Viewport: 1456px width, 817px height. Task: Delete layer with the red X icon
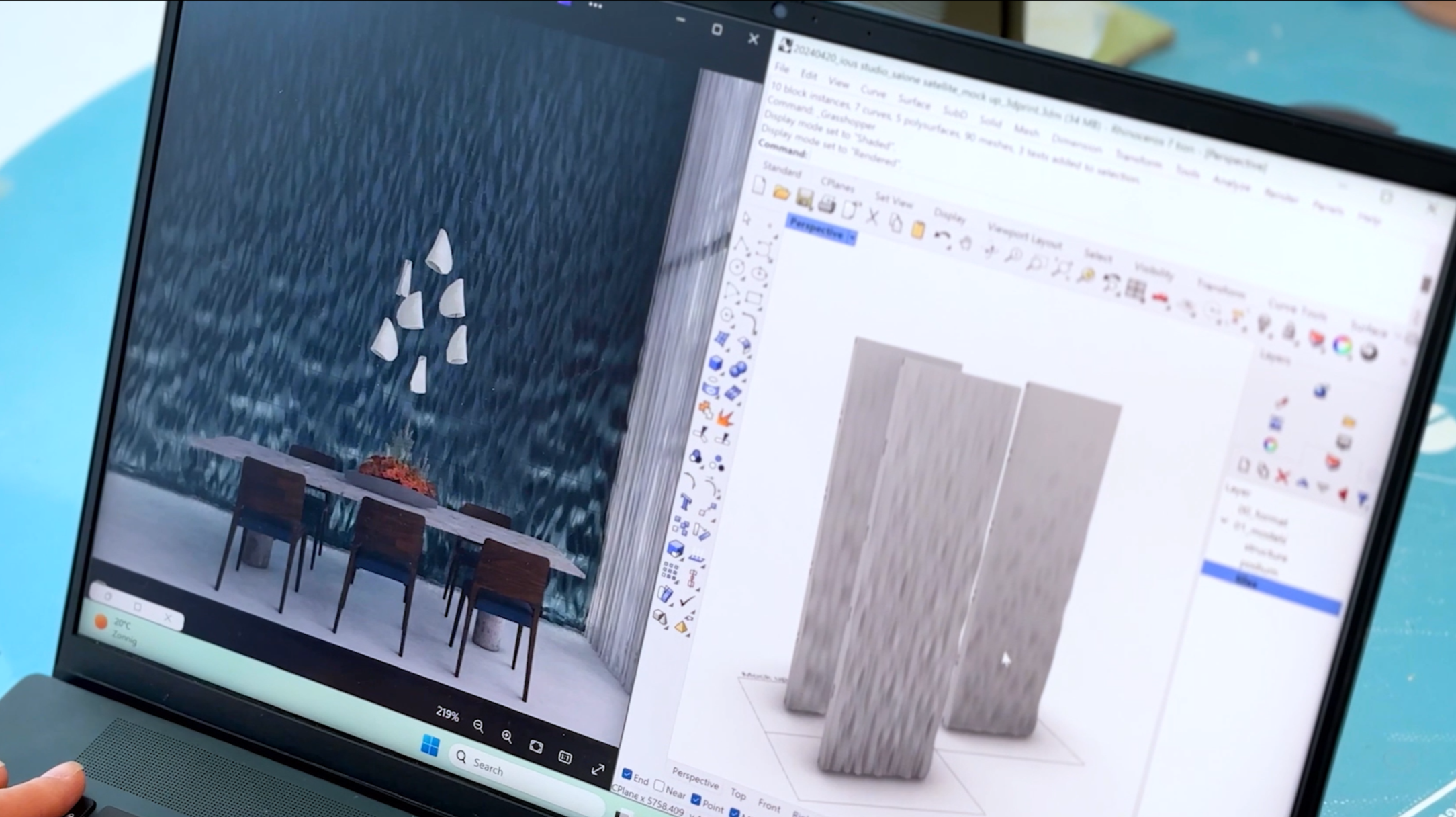(x=1283, y=476)
